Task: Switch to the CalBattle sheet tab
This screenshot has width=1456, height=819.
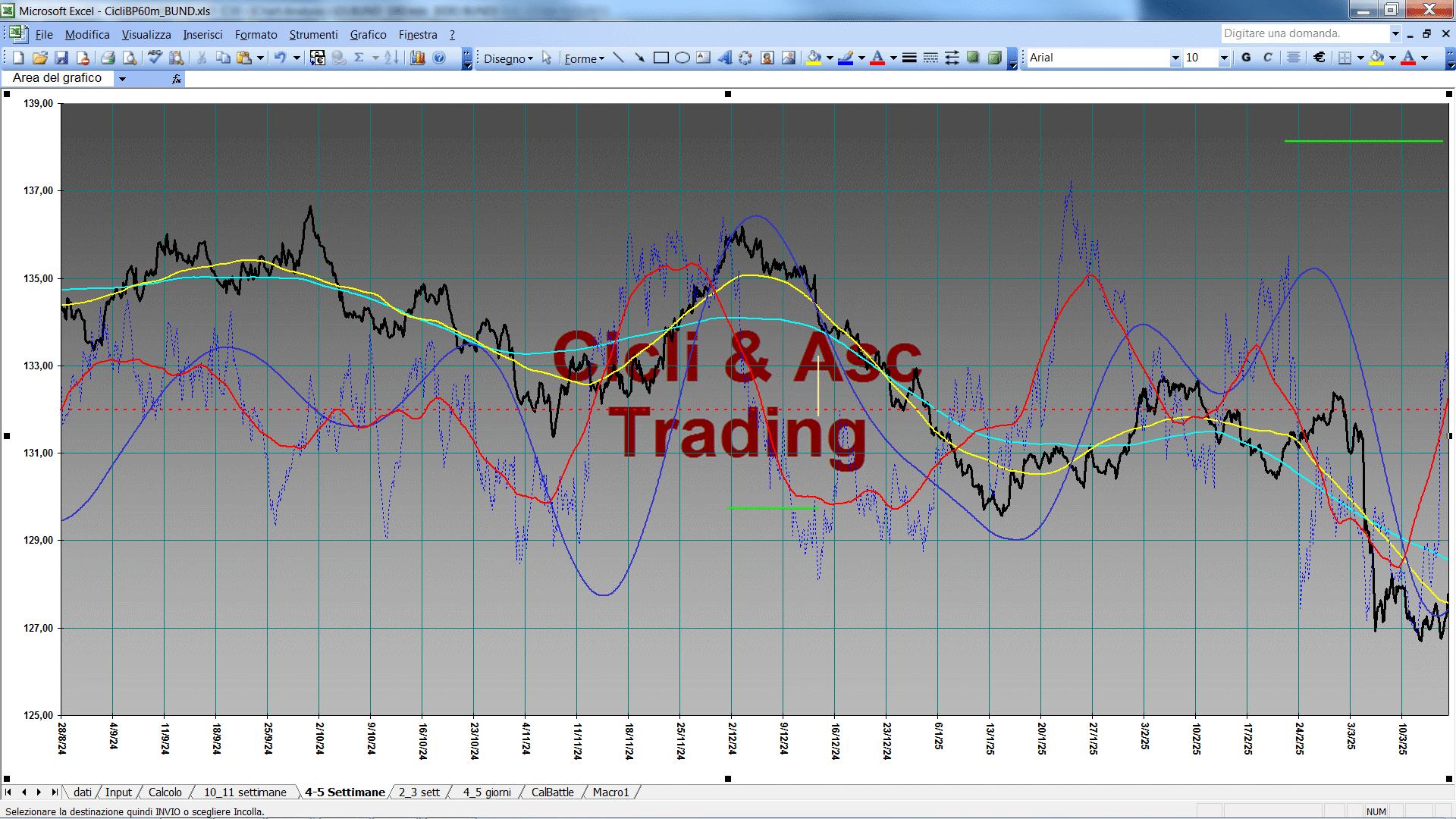Action: click(552, 792)
